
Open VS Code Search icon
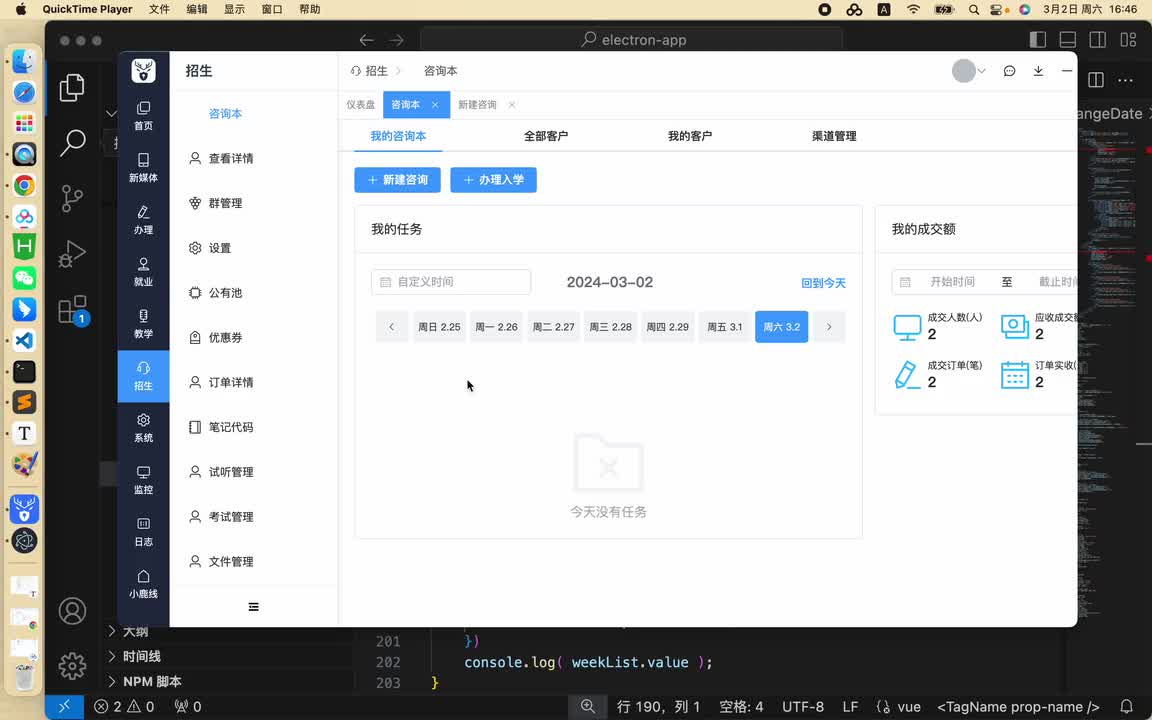click(72, 143)
